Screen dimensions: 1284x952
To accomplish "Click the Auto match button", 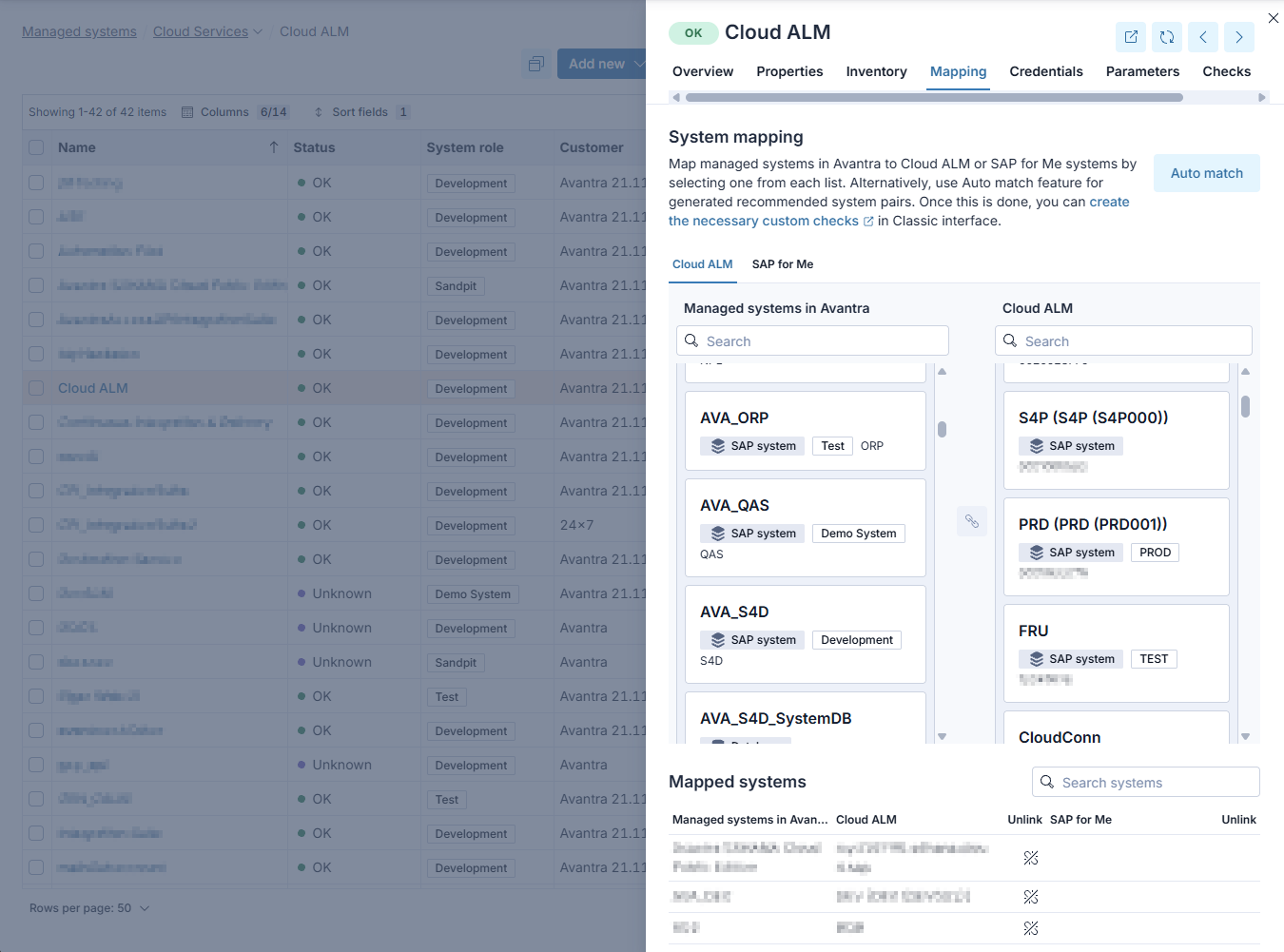I will coord(1207,173).
